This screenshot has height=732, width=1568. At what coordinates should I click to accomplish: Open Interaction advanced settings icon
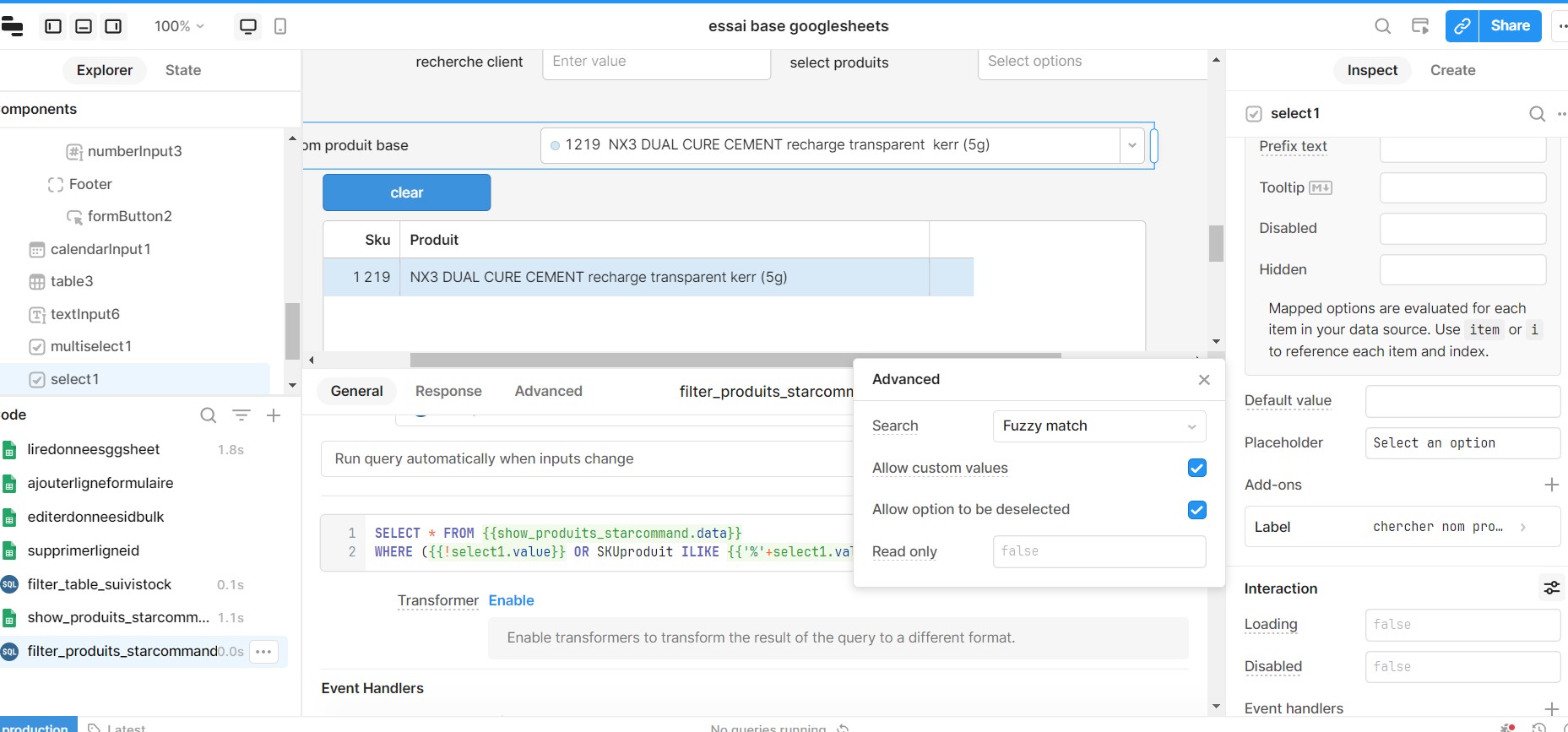pos(1551,588)
